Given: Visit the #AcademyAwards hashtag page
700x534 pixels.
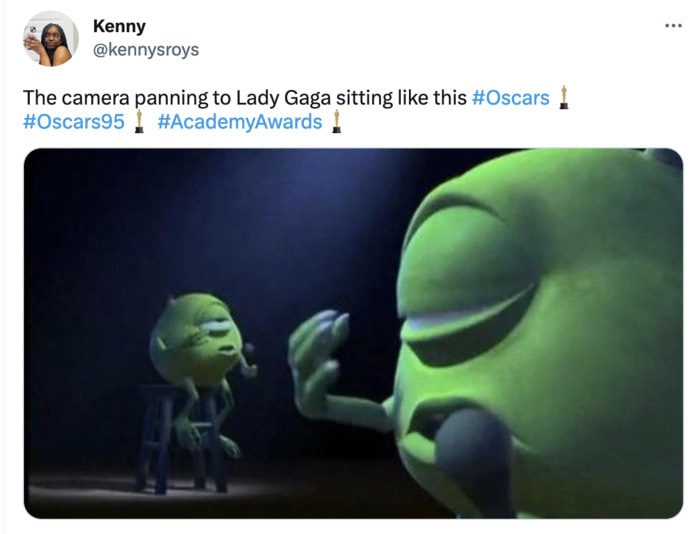Looking at the screenshot, I should click(x=240, y=122).
